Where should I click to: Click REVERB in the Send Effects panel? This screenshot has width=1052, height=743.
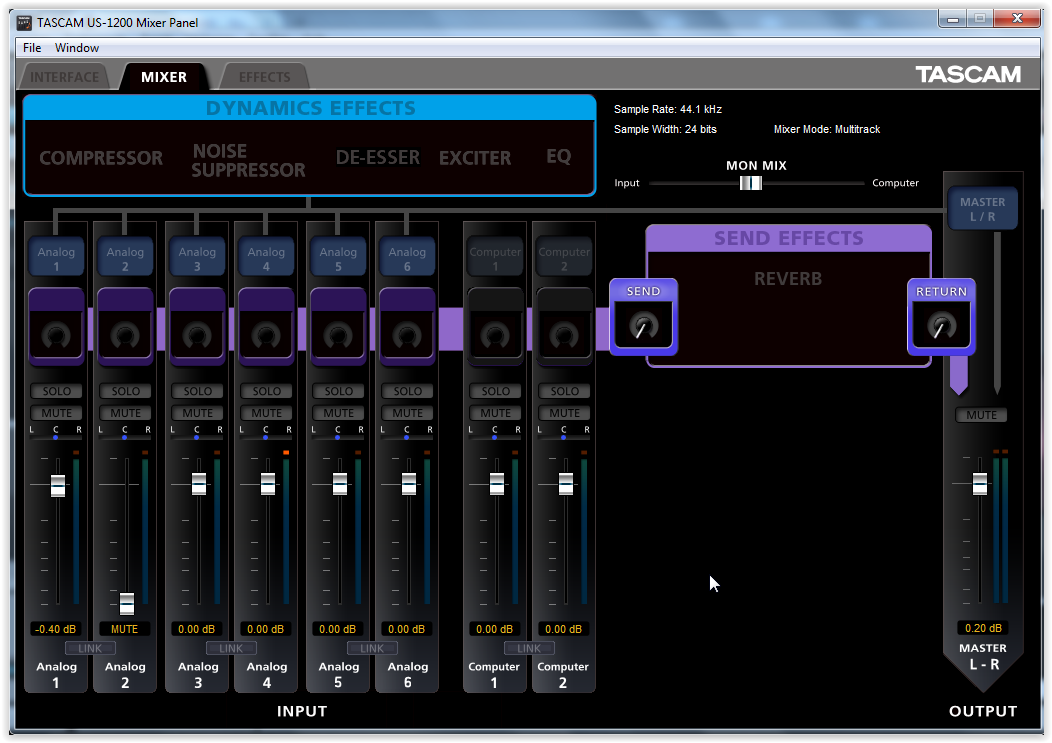pos(788,279)
